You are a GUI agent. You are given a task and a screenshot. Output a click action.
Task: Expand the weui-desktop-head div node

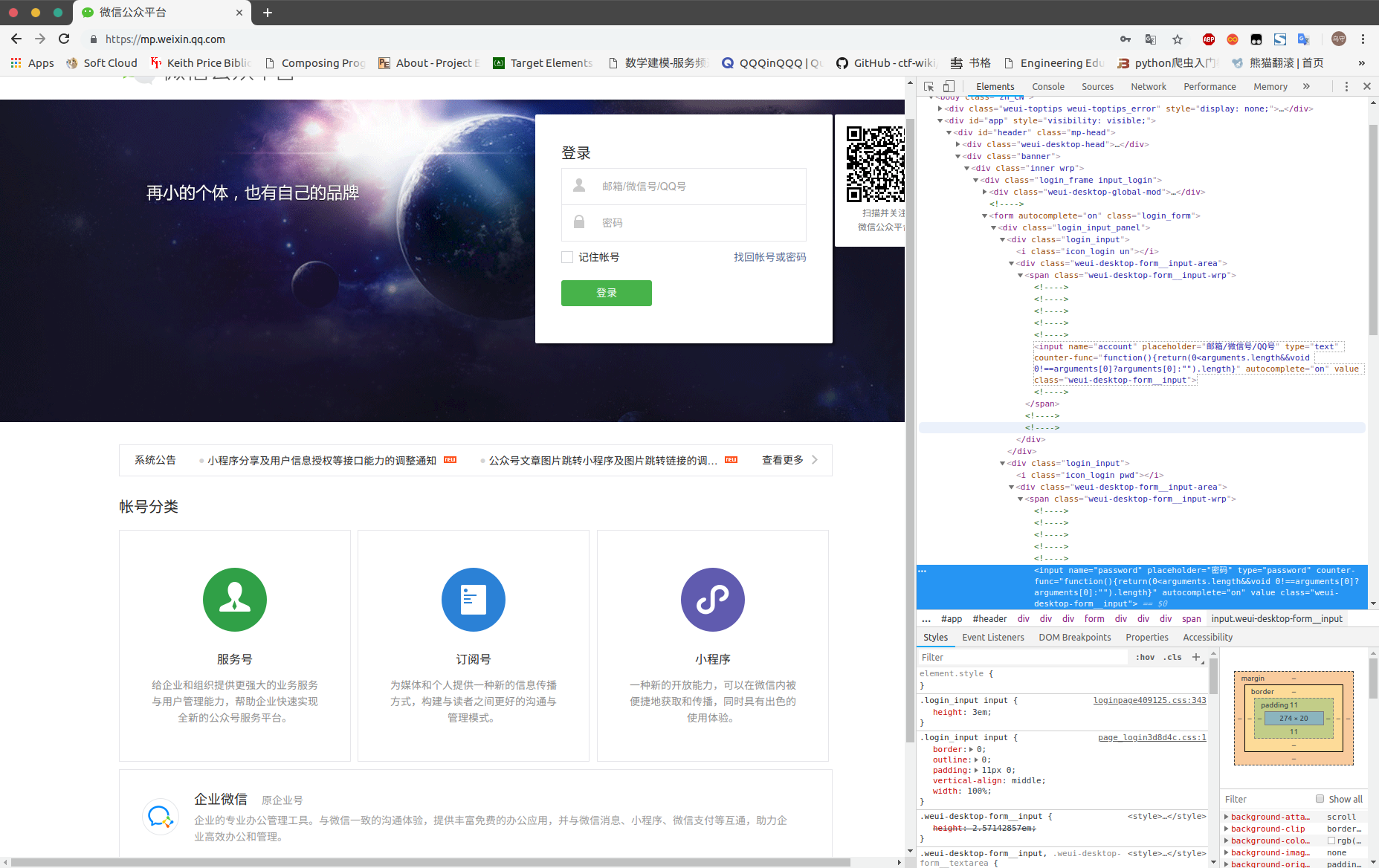(x=958, y=145)
